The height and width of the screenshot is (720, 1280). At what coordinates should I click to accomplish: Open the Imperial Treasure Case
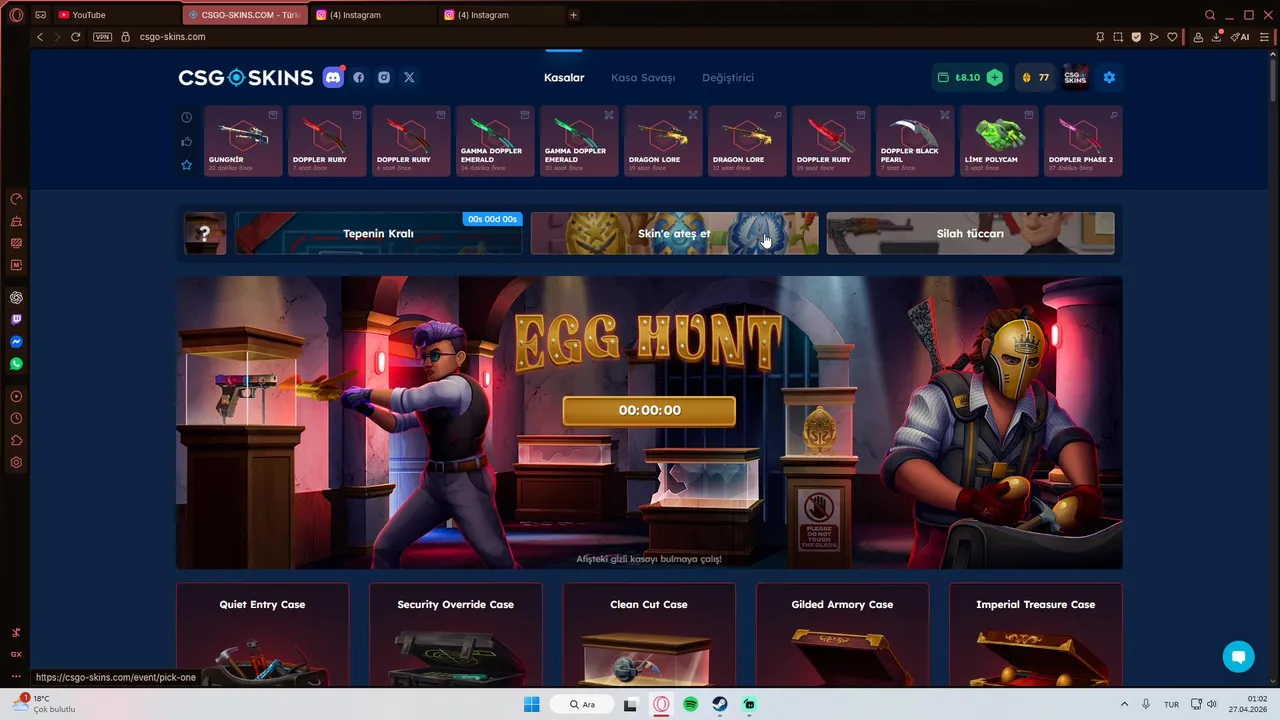point(1036,636)
